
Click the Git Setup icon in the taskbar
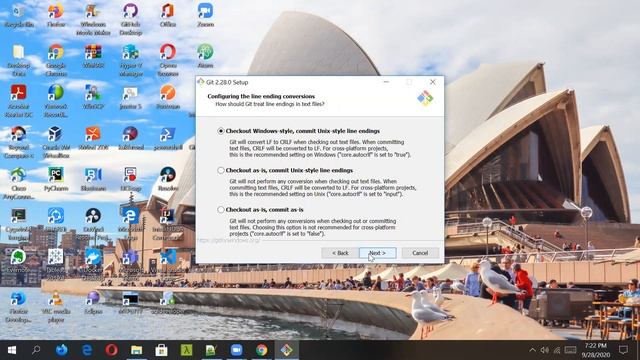287,350
